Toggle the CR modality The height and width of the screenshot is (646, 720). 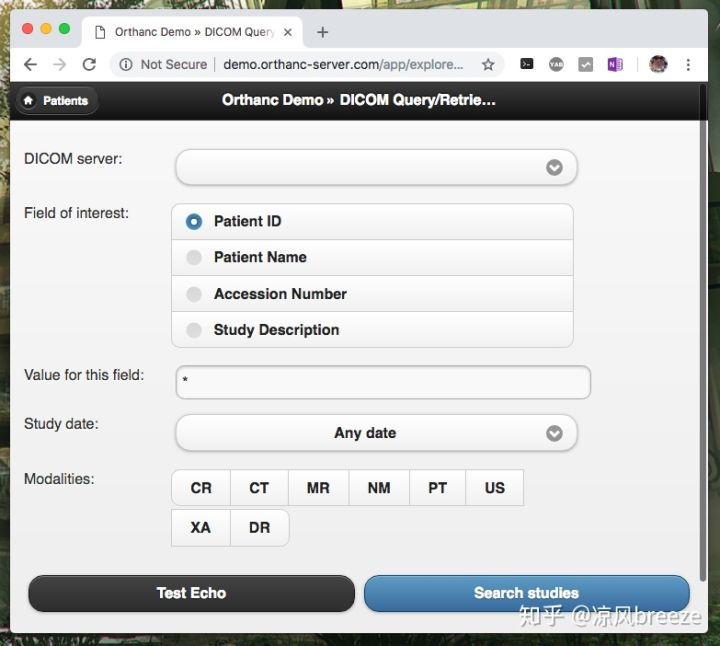coord(201,488)
